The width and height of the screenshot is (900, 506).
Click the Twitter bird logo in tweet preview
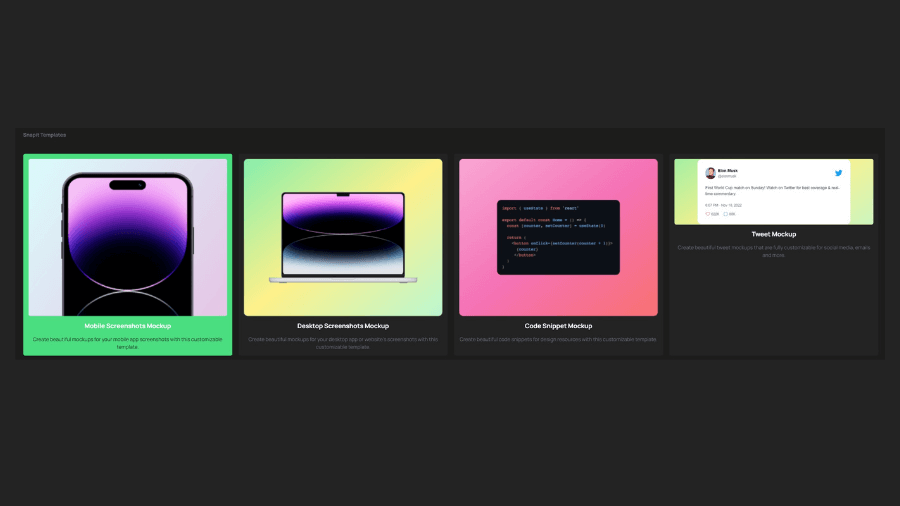pos(839,173)
